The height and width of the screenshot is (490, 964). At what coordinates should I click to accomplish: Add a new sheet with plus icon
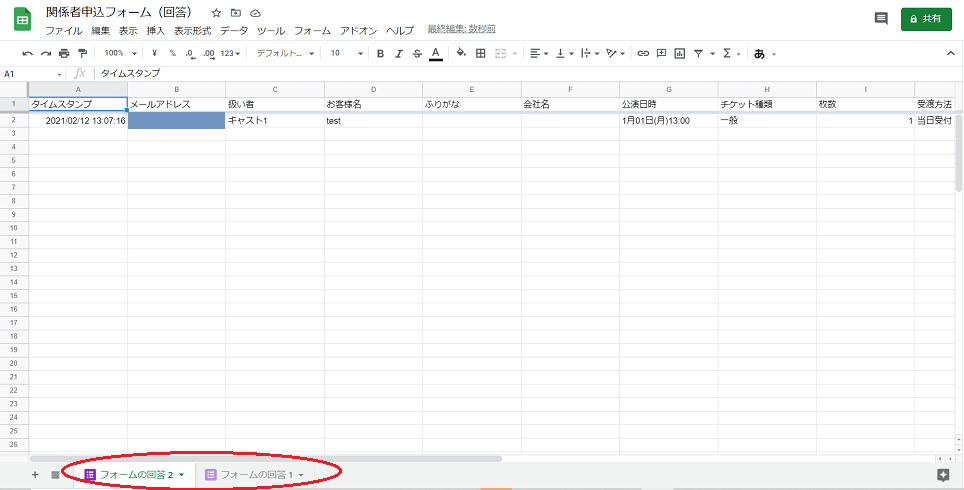point(35,475)
